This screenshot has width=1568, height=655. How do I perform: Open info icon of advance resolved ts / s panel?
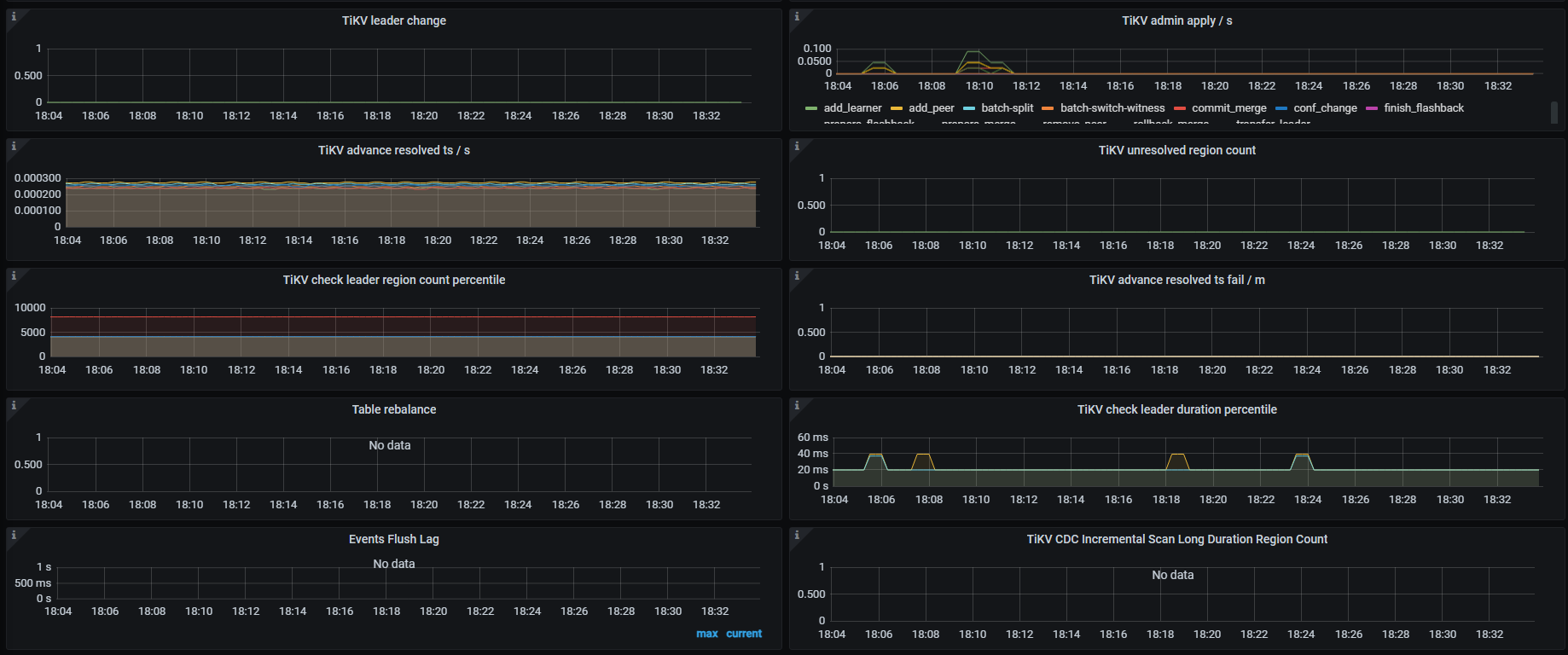pyautogui.click(x=14, y=147)
